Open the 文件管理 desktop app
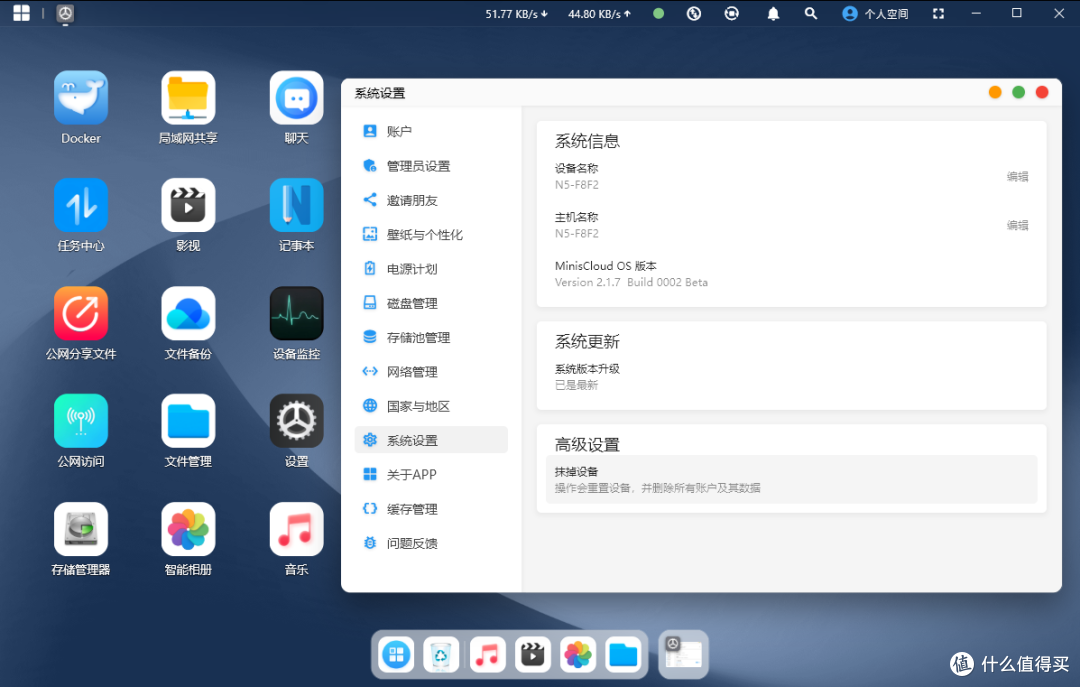Screen dimensions: 1080x687 coord(188,421)
